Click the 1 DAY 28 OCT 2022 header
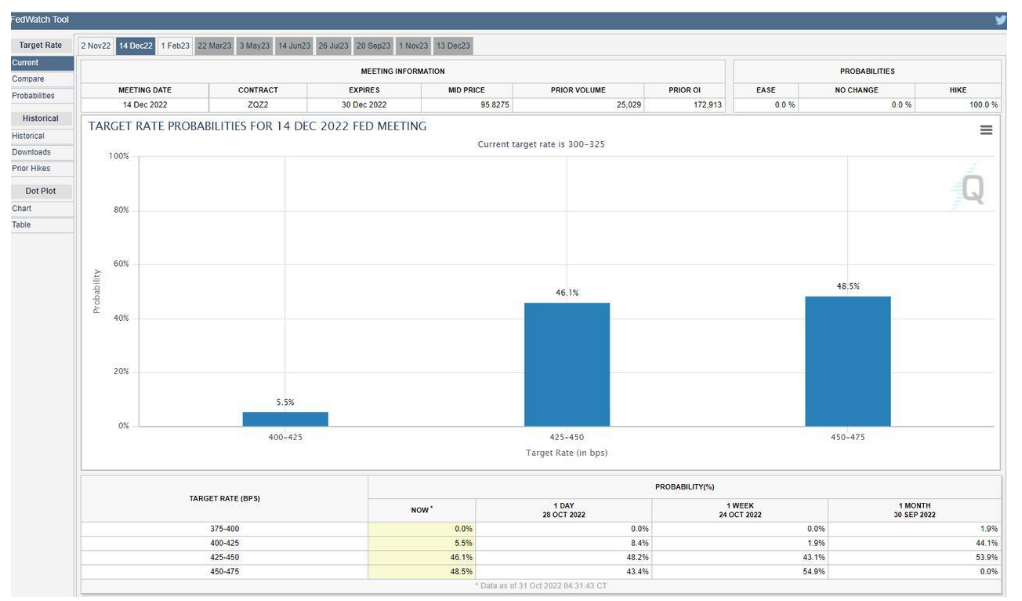The image size is (1022, 601). point(564,510)
